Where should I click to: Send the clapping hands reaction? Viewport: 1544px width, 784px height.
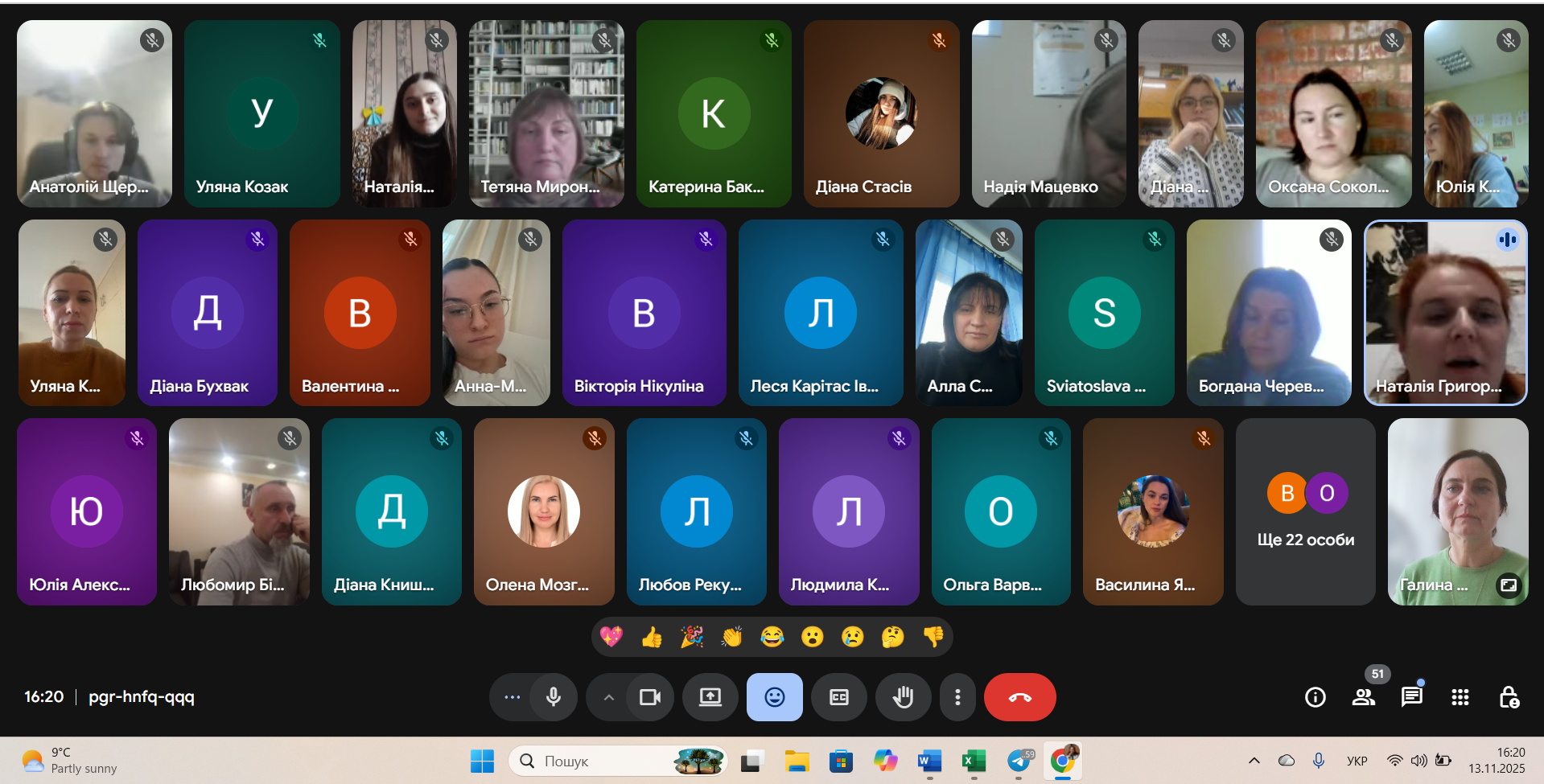click(x=732, y=638)
